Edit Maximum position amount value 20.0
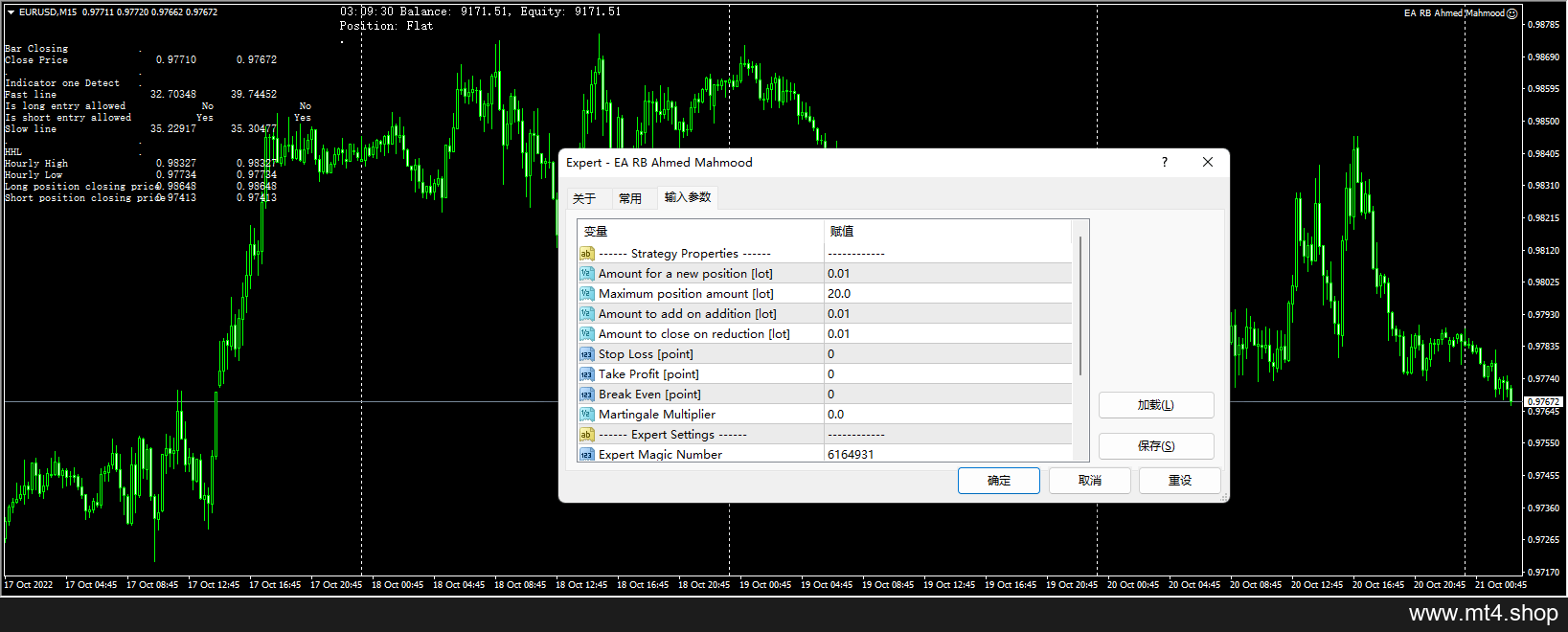Viewport: 1568px width, 632px height. click(x=947, y=294)
